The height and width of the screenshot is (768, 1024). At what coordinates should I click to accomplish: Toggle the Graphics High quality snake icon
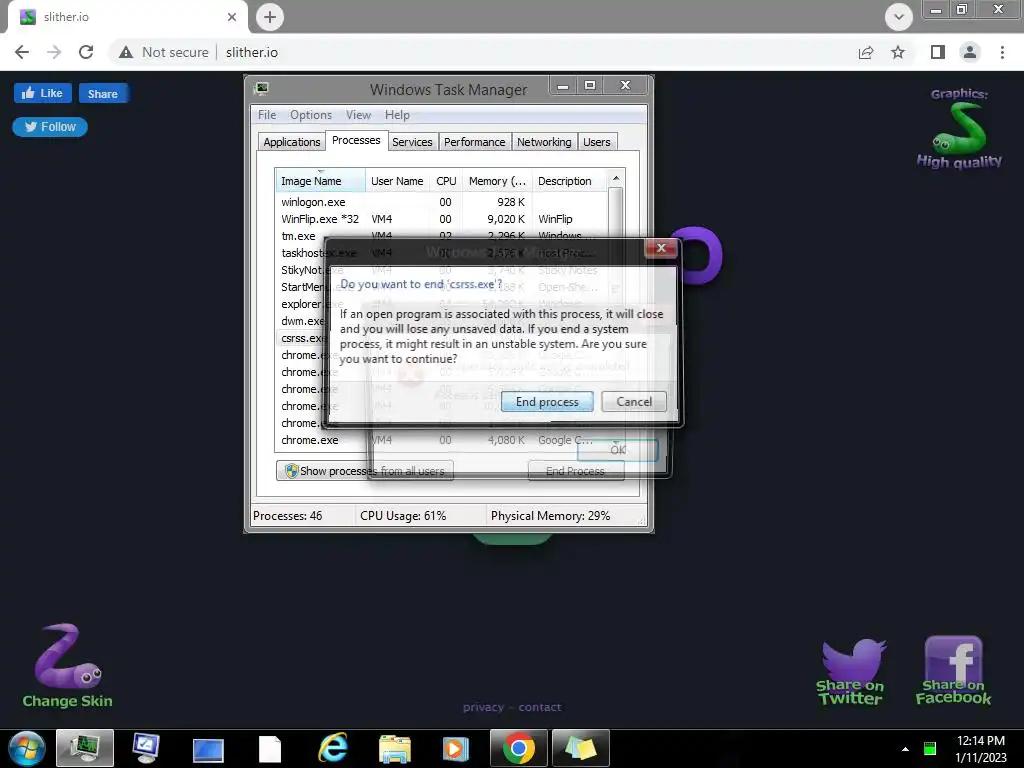(x=959, y=130)
